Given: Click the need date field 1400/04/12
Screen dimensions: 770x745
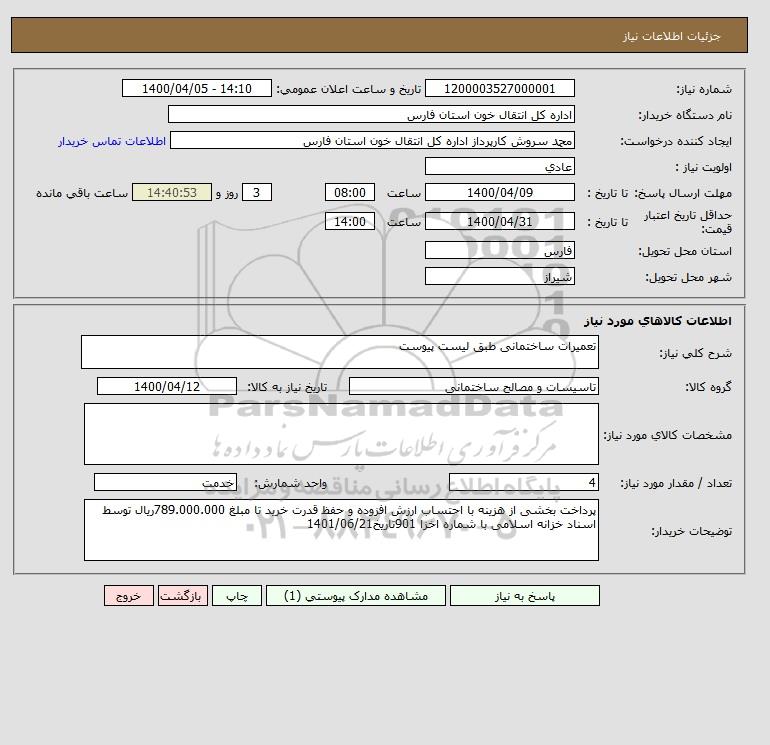Looking at the screenshot, I should (167, 386).
